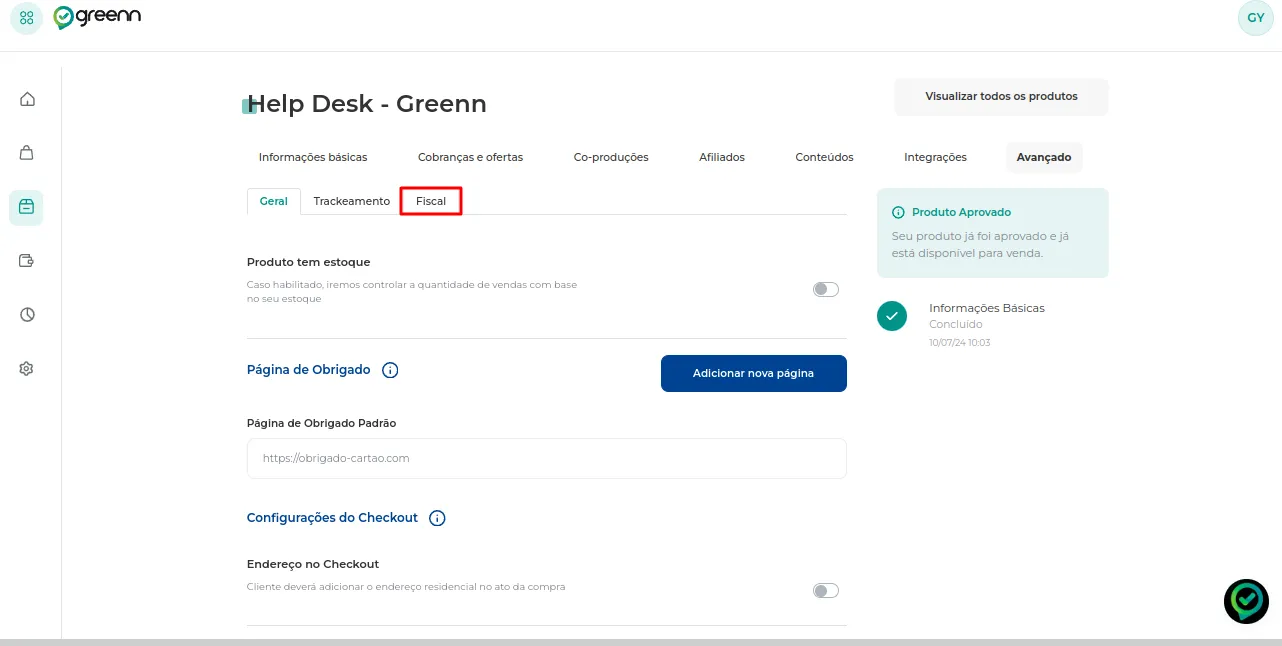Open the Conteúdos tab
This screenshot has height=646, width=1282.
[x=825, y=157]
